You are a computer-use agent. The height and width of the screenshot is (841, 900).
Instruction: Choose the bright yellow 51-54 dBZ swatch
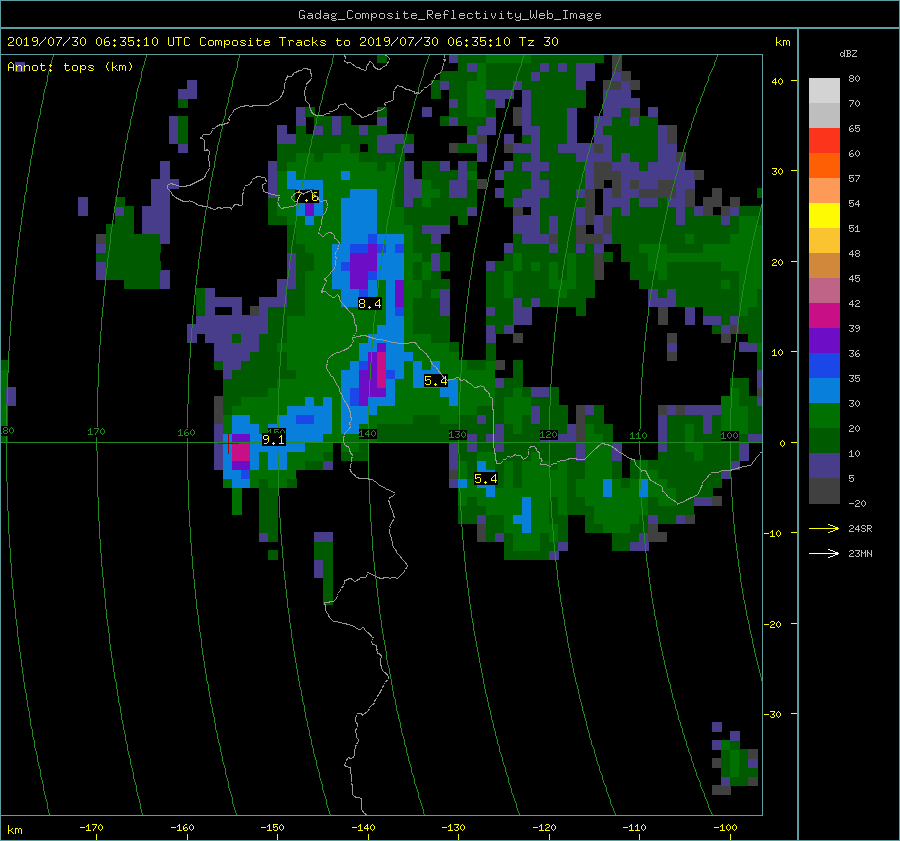(824, 215)
